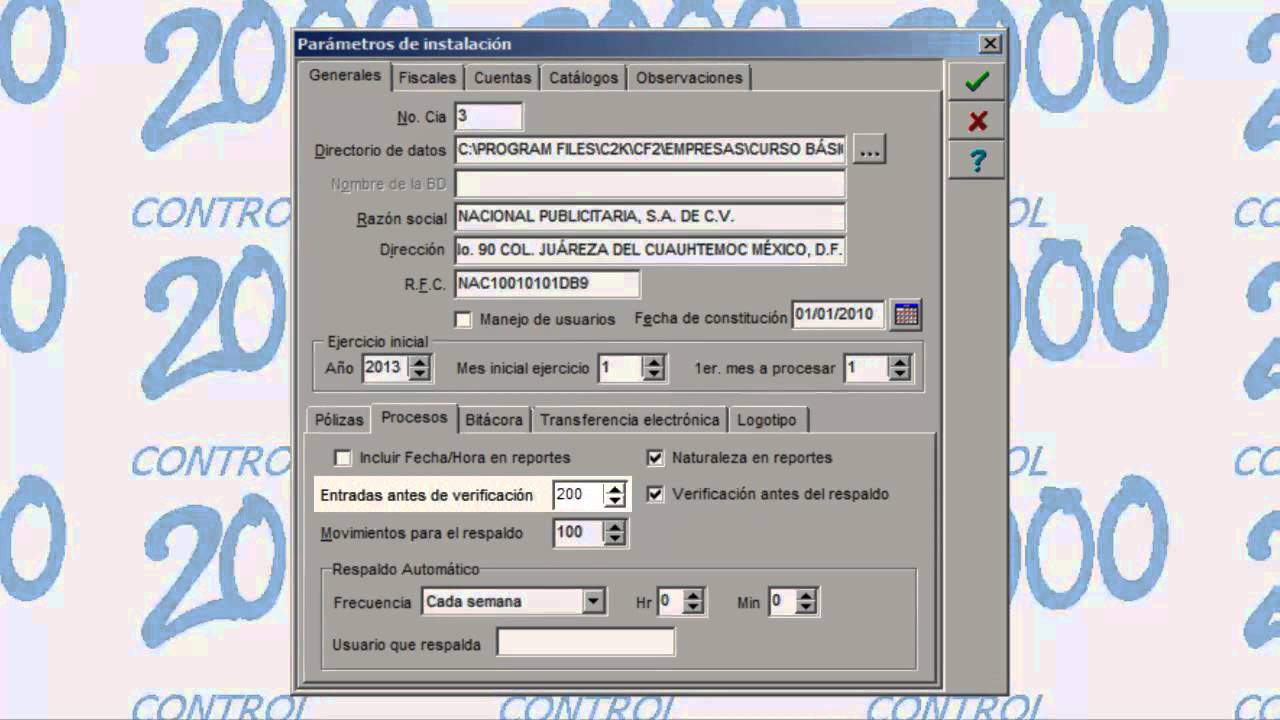Toggle Verificación antes del respaldo checkbox
This screenshot has width=1280, height=720.
655,494
